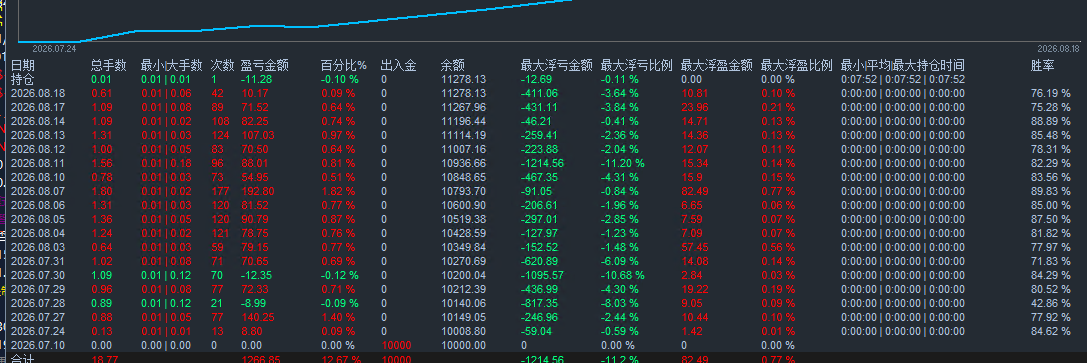Click the -8.99 loss value
This screenshot has width=1087, height=363.
coord(254,303)
